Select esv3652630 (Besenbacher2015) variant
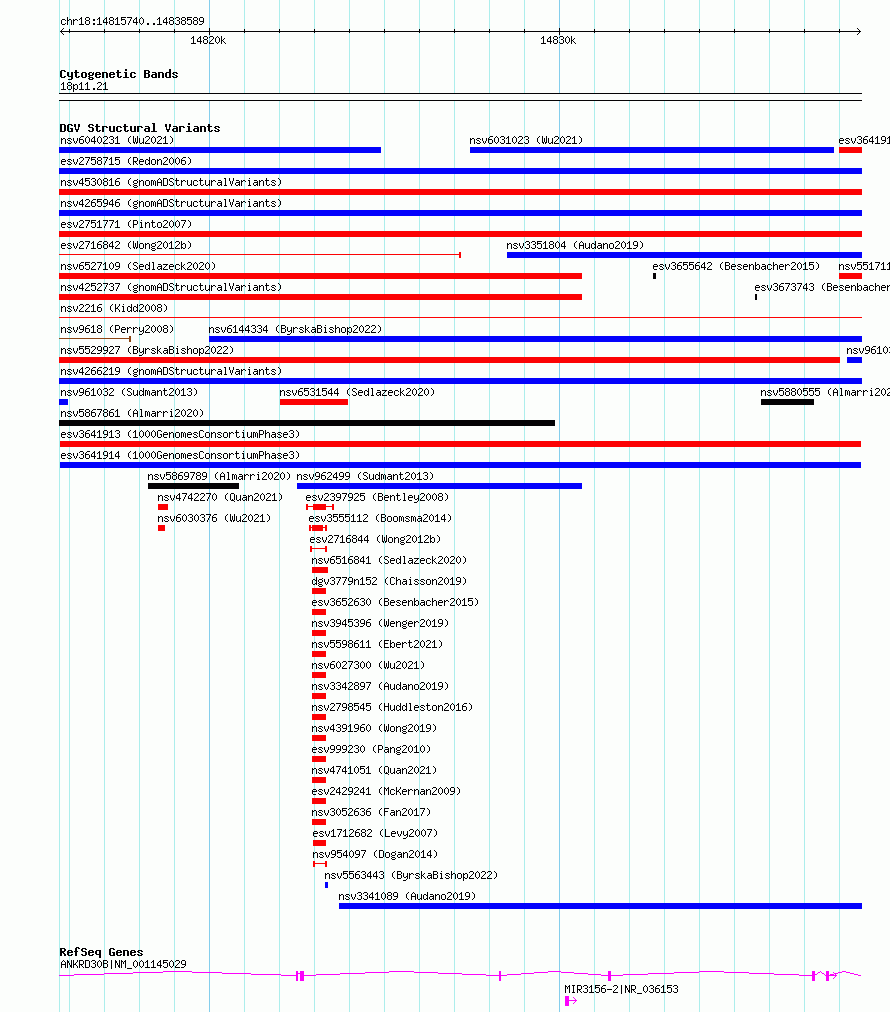Image resolution: width=890 pixels, height=1012 pixels. click(319, 612)
